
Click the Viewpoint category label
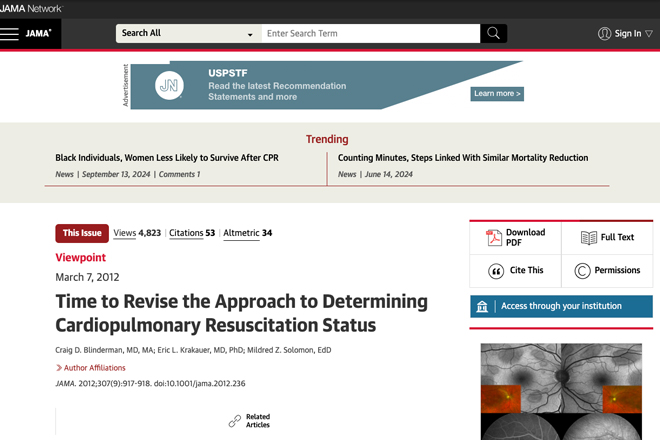pos(80,257)
